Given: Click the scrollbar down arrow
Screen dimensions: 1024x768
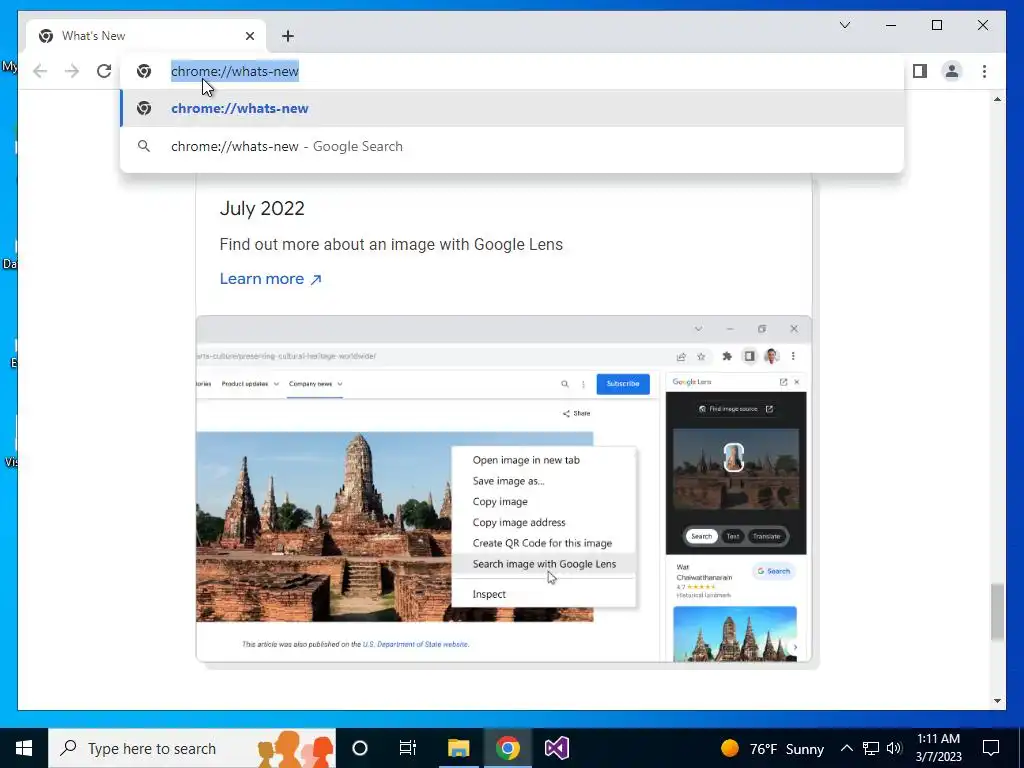Looking at the screenshot, I should click(x=997, y=701).
